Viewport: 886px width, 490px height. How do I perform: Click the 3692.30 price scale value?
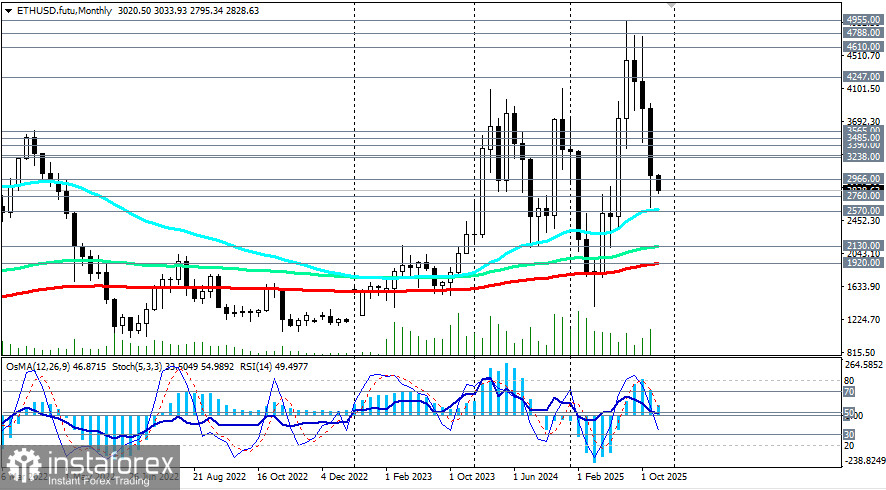pos(864,122)
